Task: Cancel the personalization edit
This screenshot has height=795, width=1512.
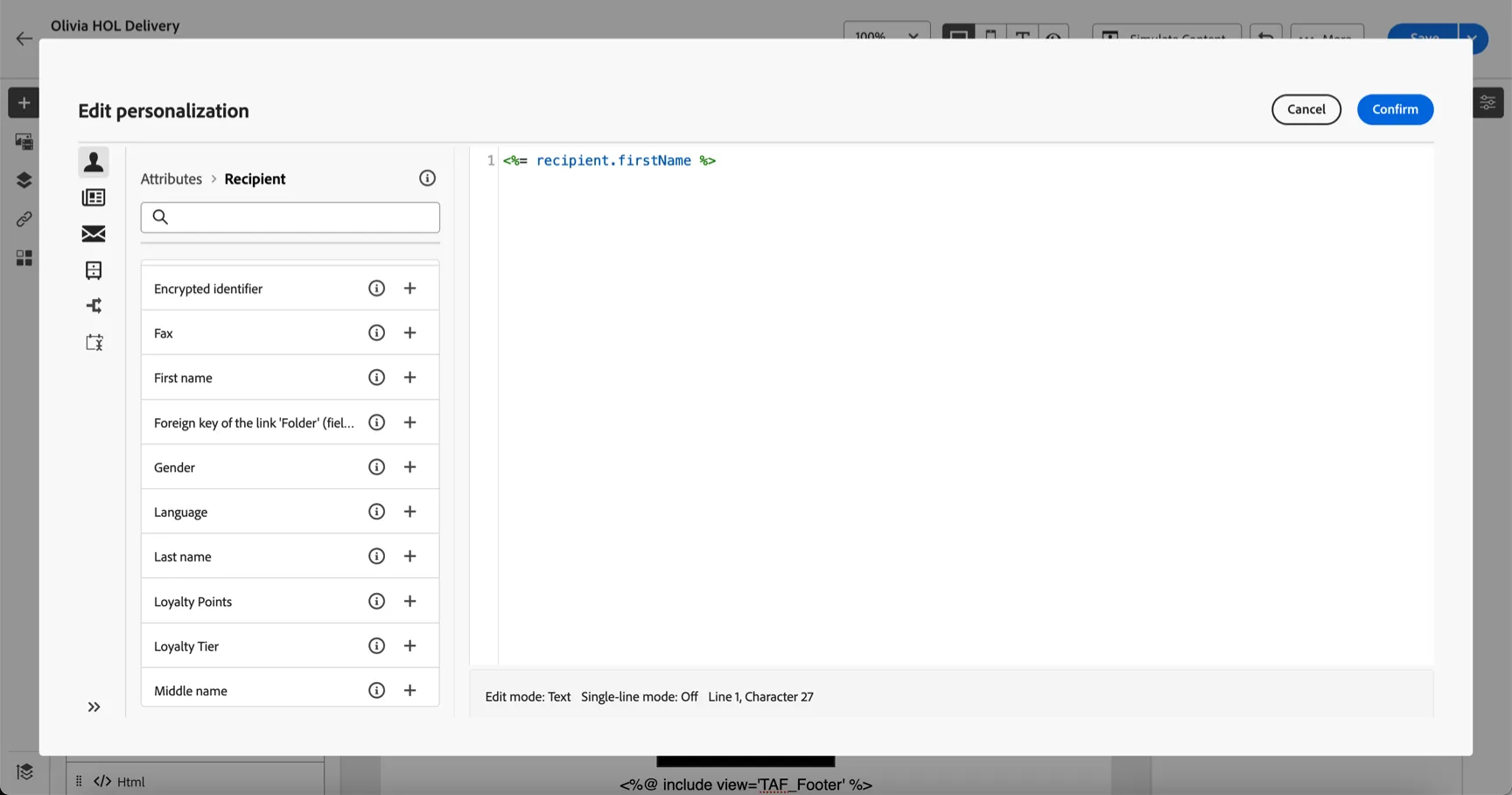Action: tap(1305, 109)
